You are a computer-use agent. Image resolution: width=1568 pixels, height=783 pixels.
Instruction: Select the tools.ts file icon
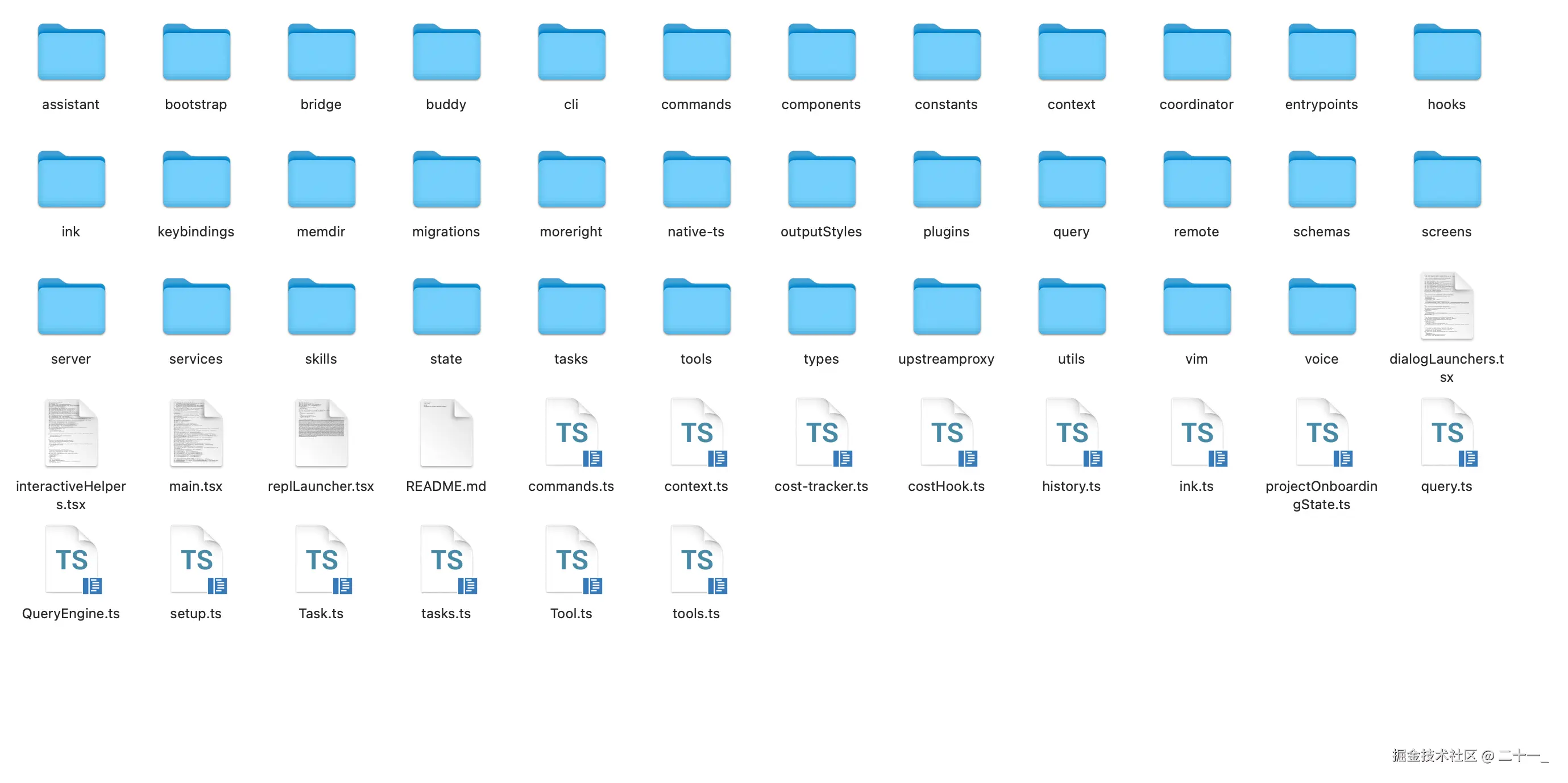[696, 560]
